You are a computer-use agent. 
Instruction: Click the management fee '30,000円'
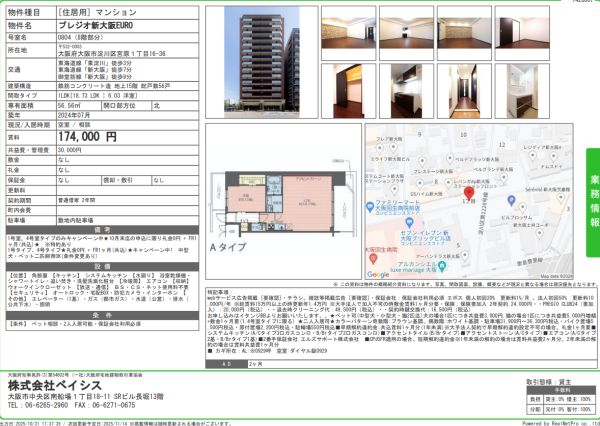69,150
